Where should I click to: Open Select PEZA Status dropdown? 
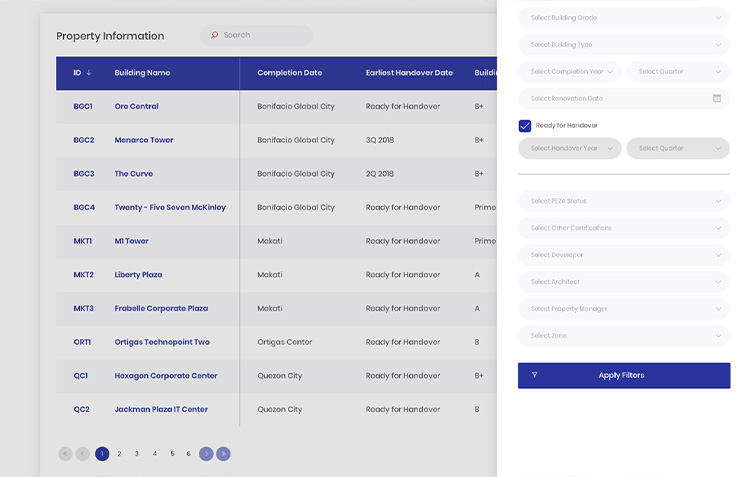click(x=623, y=201)
